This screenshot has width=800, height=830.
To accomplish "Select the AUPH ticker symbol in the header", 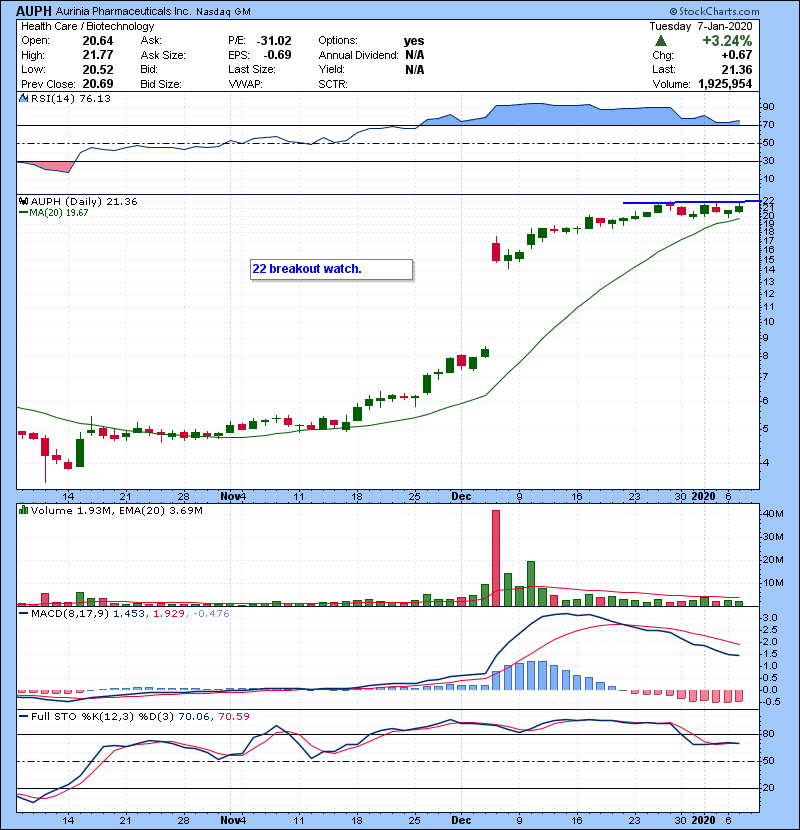I will click(x=34, y=11).
